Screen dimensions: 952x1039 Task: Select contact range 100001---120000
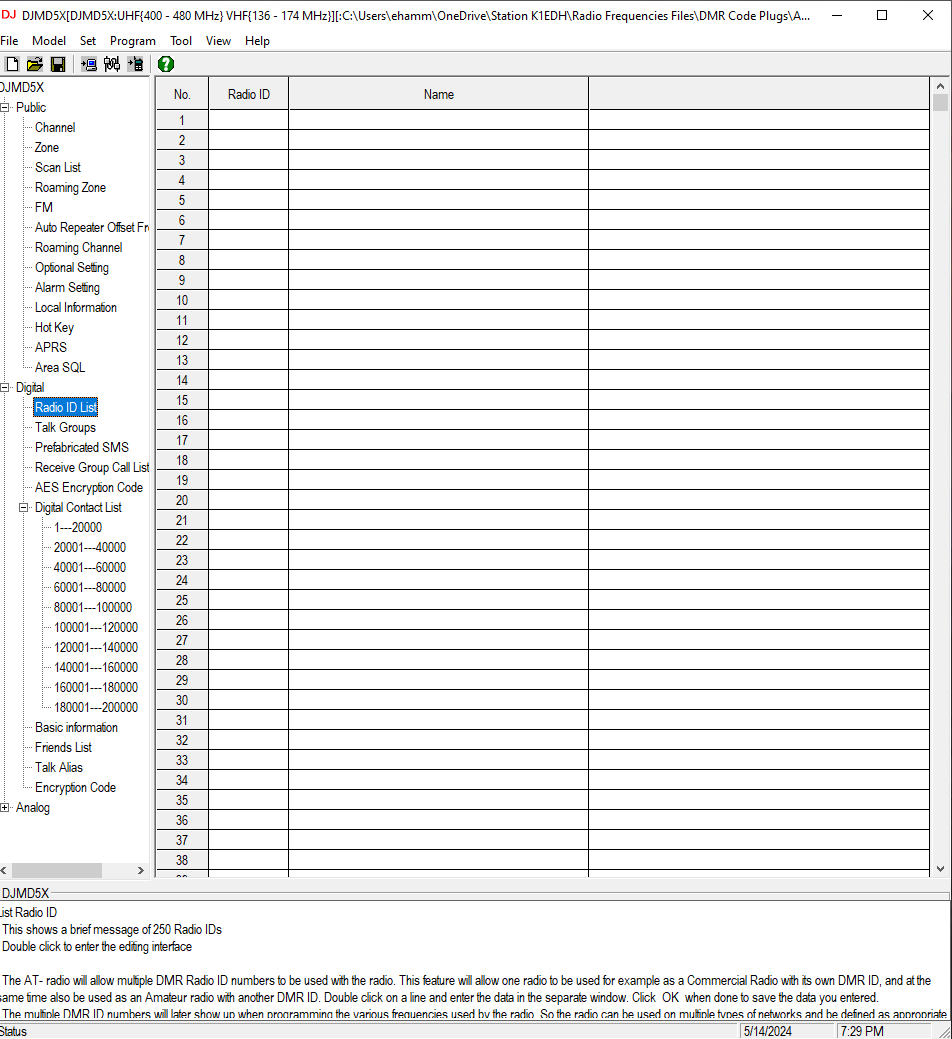[x=95, y=628]
